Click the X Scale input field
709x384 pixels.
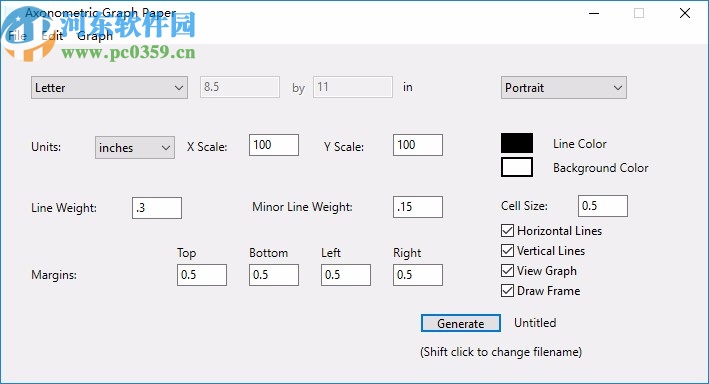tap(274, 145)
